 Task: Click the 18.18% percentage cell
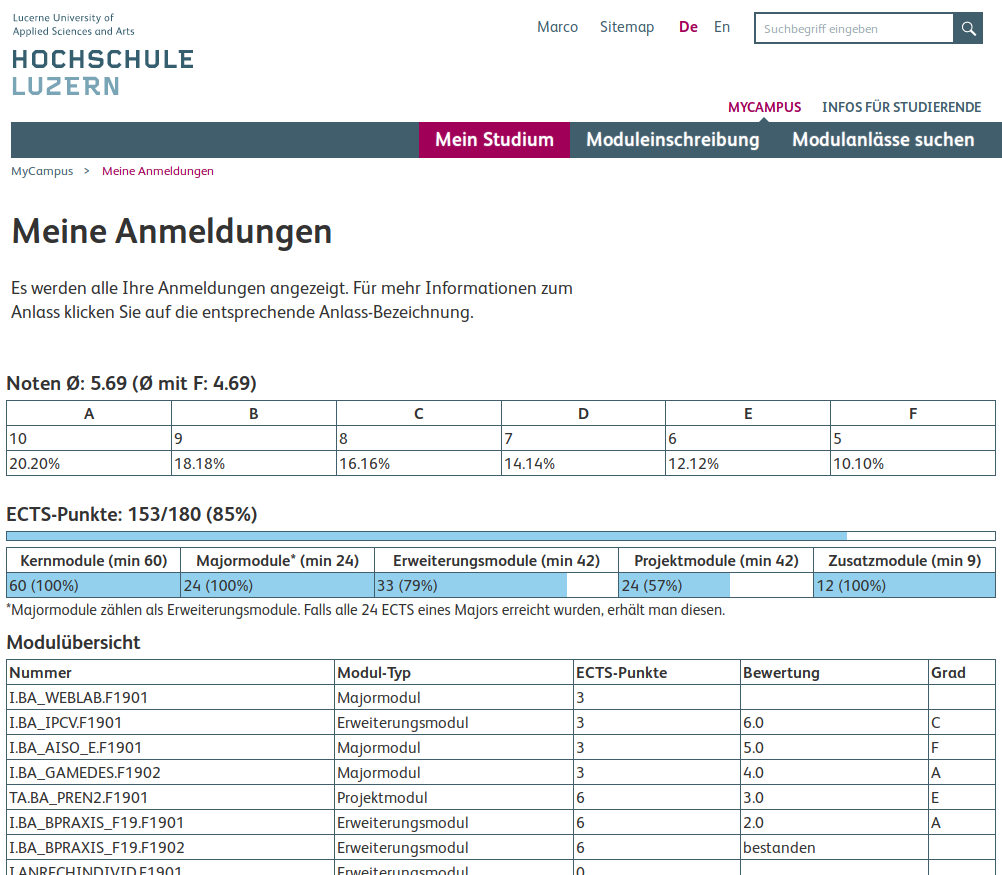[x=254, y=463]
